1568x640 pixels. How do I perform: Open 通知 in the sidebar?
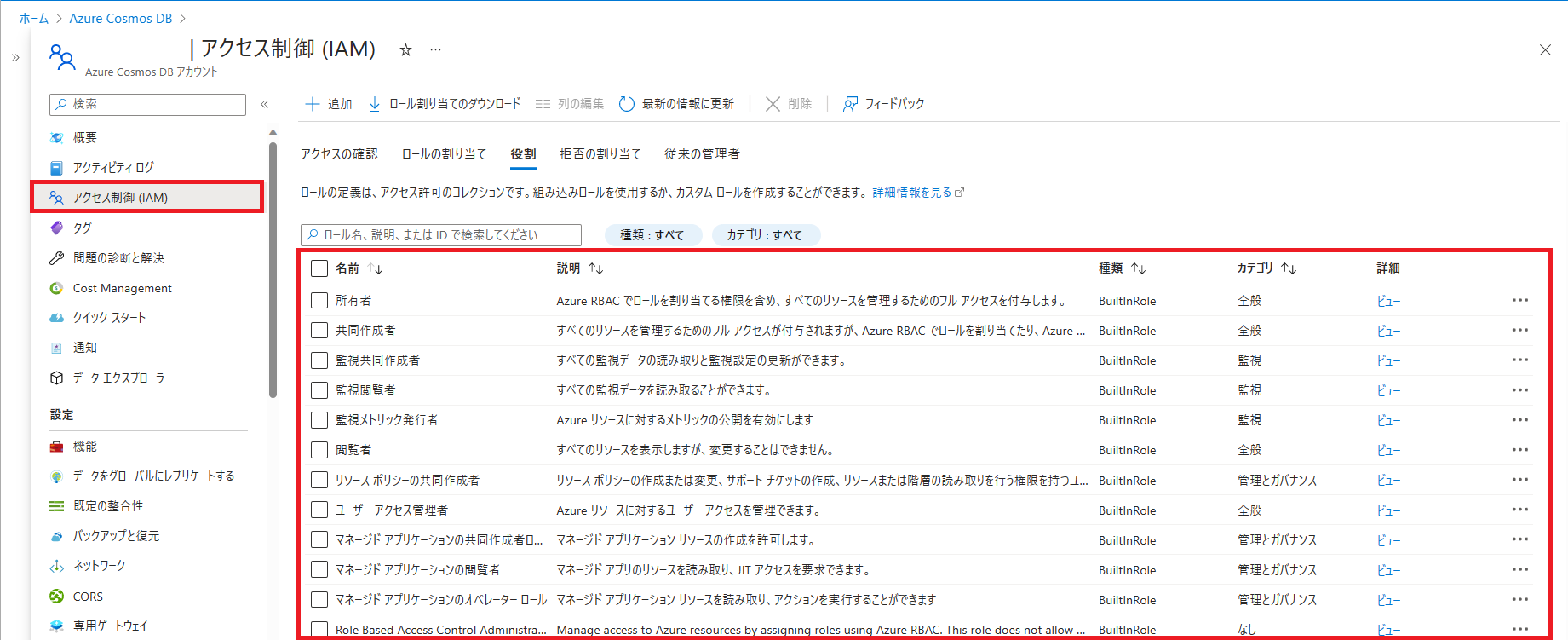click(x=84, y=348)
